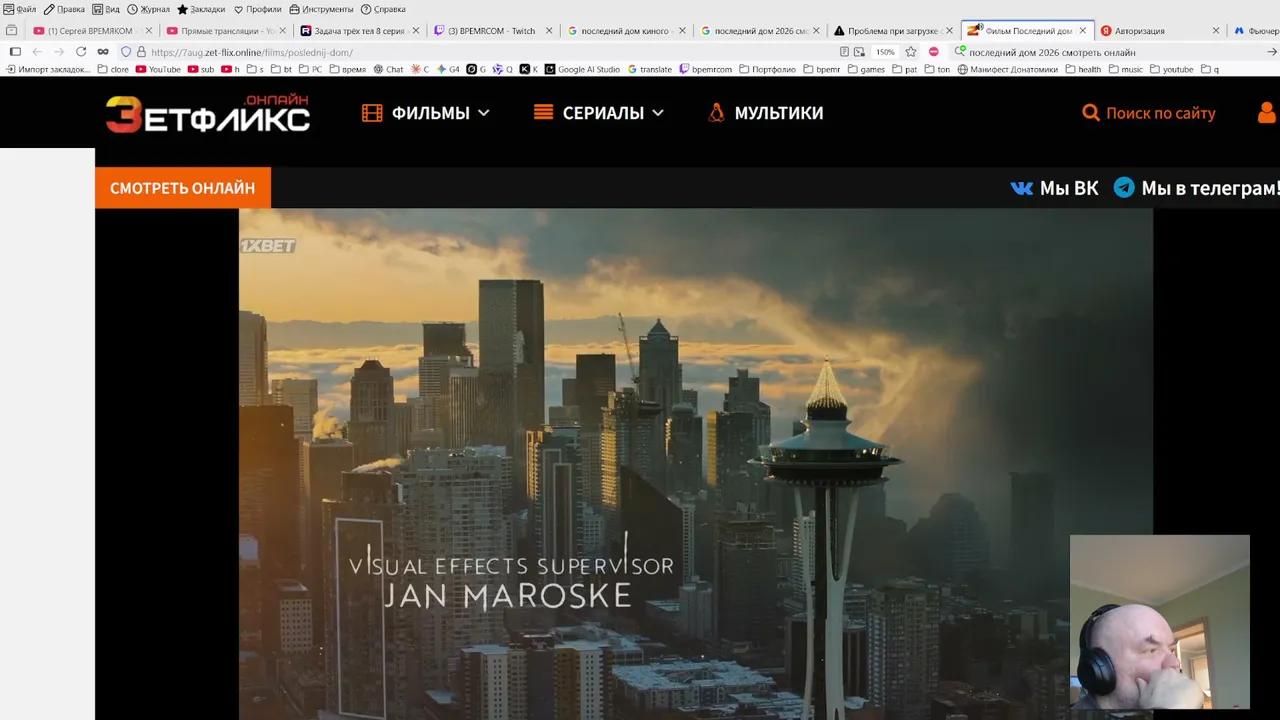The width and height of the screenshot is (1280, 720).
Task: Click the СМОТРЕТЬ ОНЛАЙН button
Action: click(x=183, y=188)
